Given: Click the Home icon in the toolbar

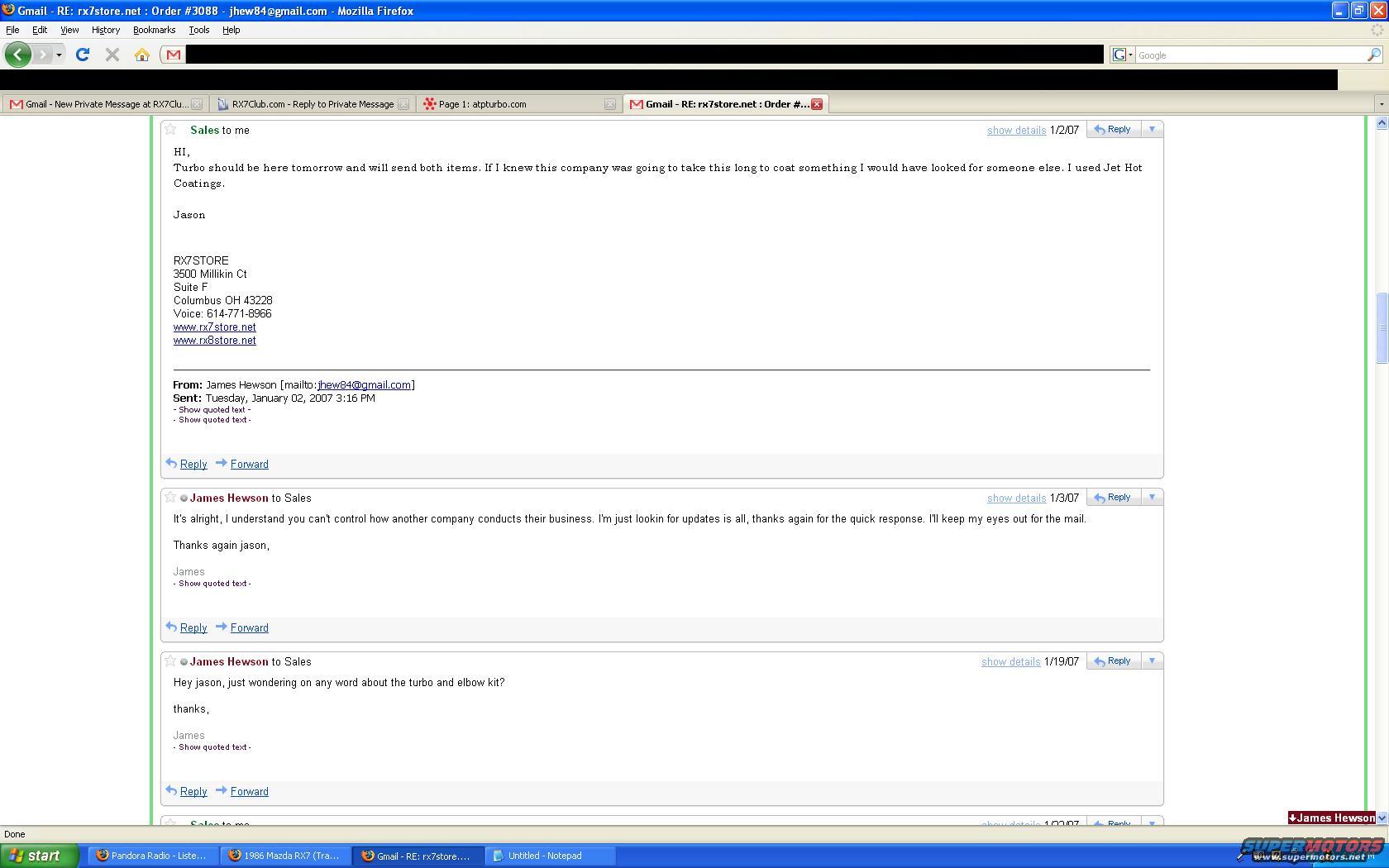Looking at the screenshot, I should (x=142, y=55).
